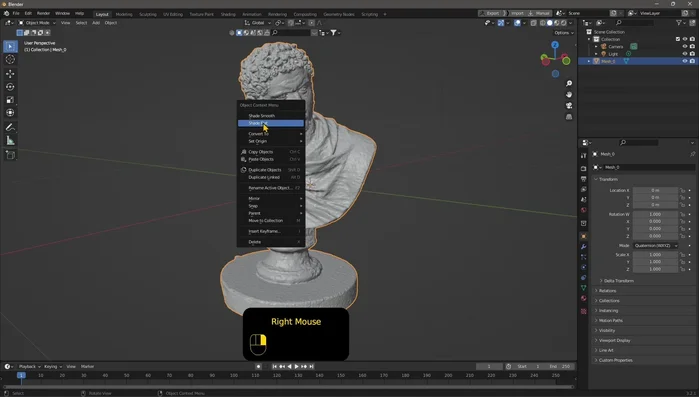This screenshot has width=699, height=397.
Task: Open the Object properties tab icon
Action: click(584, 236)
